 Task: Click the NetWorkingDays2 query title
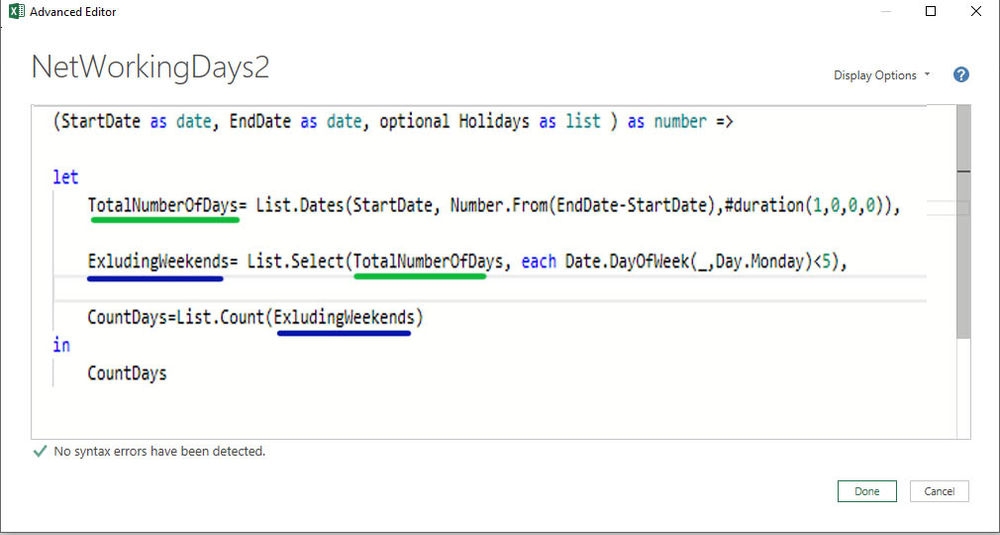point(150,66)
